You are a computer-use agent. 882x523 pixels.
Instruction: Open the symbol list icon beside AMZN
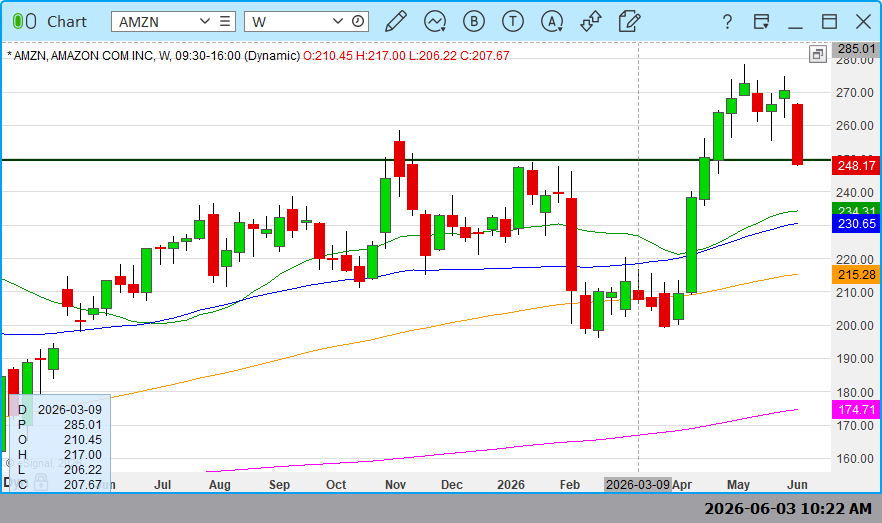225,21
